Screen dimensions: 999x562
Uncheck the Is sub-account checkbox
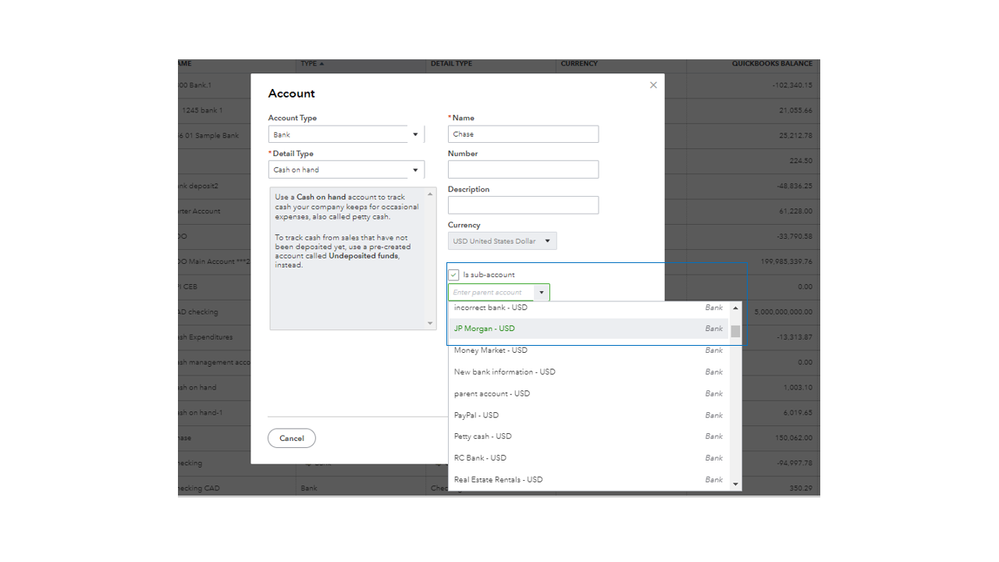pyautogui.click(x=454, y=275)
